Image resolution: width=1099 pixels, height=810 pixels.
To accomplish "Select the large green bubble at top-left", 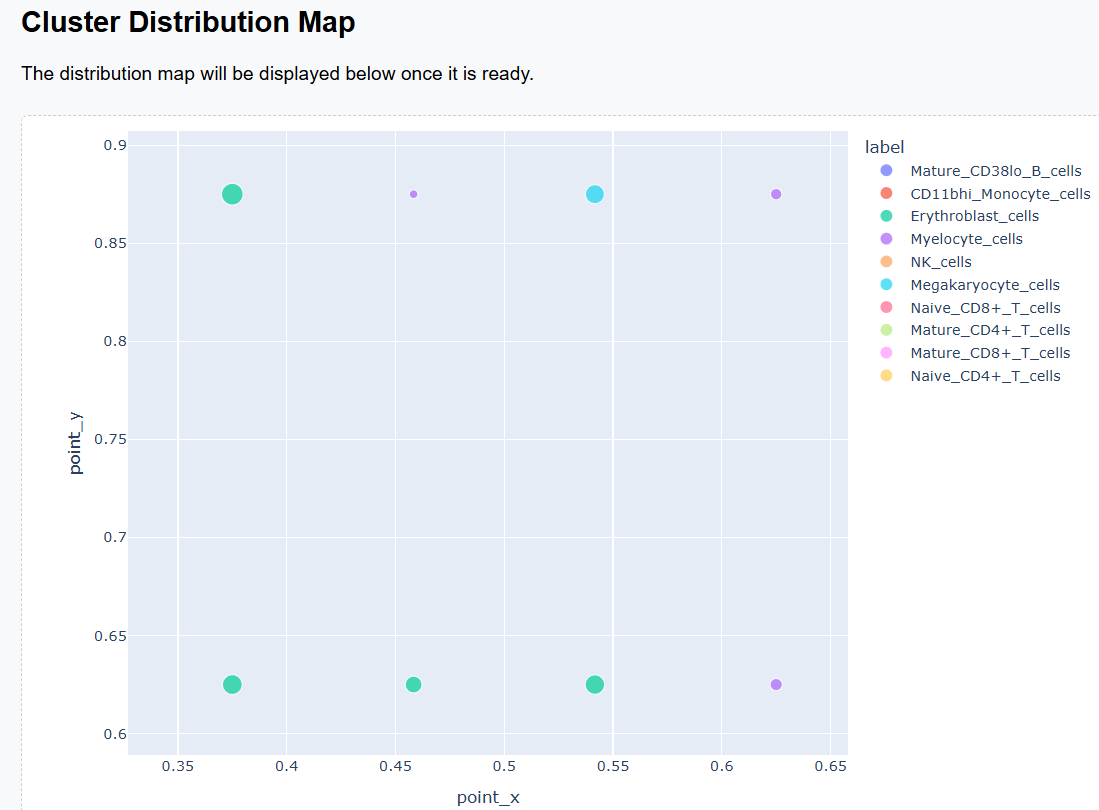I will [x=232, y=194].
